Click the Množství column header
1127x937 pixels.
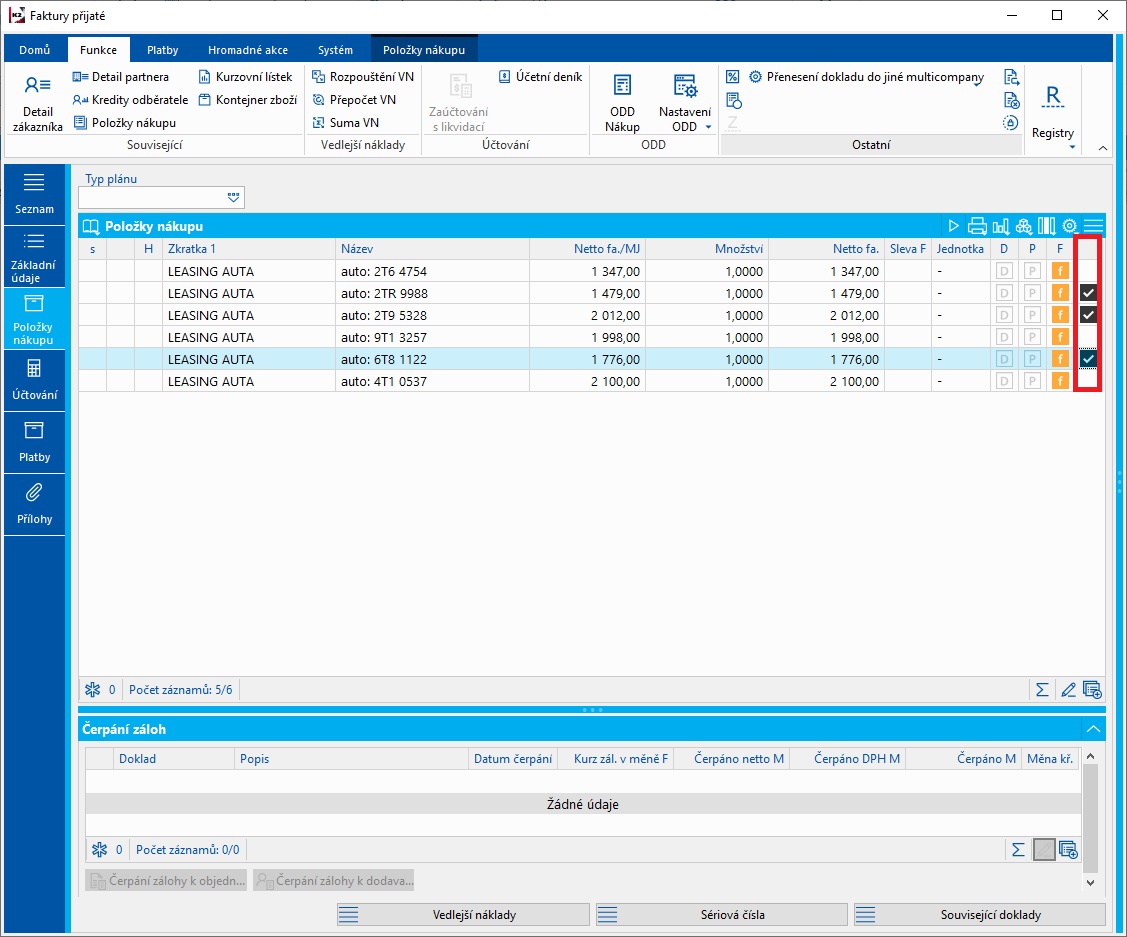(707, 249)
